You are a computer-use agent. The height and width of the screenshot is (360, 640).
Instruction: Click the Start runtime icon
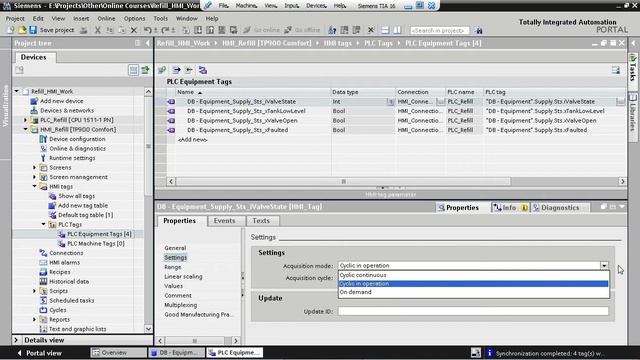pyautogui.click(x=233, y=30)
